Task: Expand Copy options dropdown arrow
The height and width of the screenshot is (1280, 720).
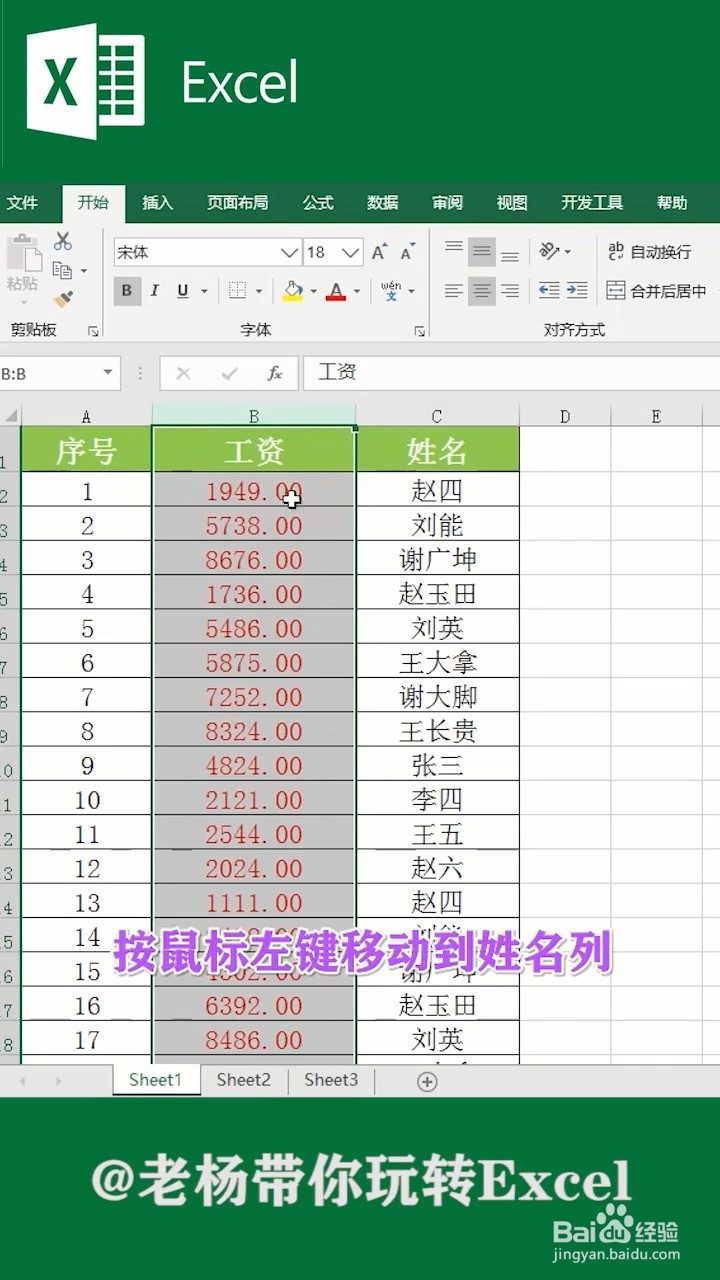Action: point(83,271)
